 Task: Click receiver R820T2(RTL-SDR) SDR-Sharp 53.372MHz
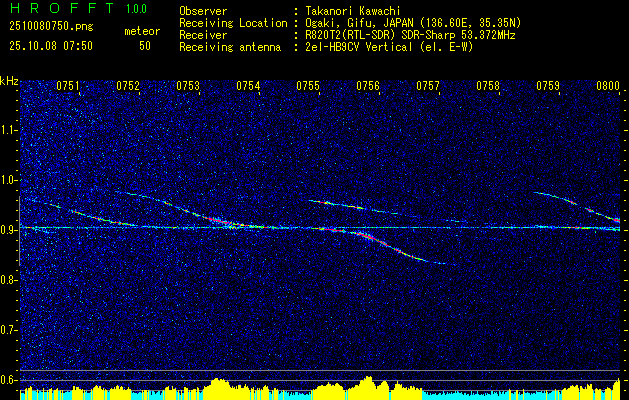coord(410,35)
